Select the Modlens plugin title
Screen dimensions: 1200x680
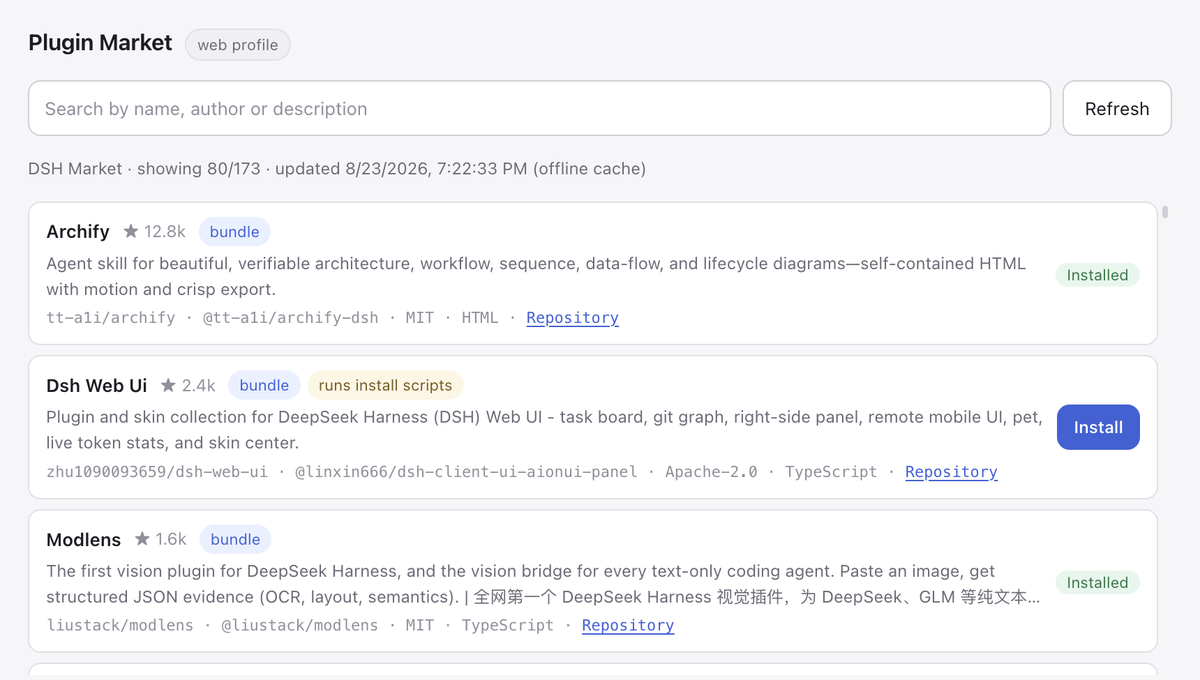pyautogui.click(x=83, y=539)
